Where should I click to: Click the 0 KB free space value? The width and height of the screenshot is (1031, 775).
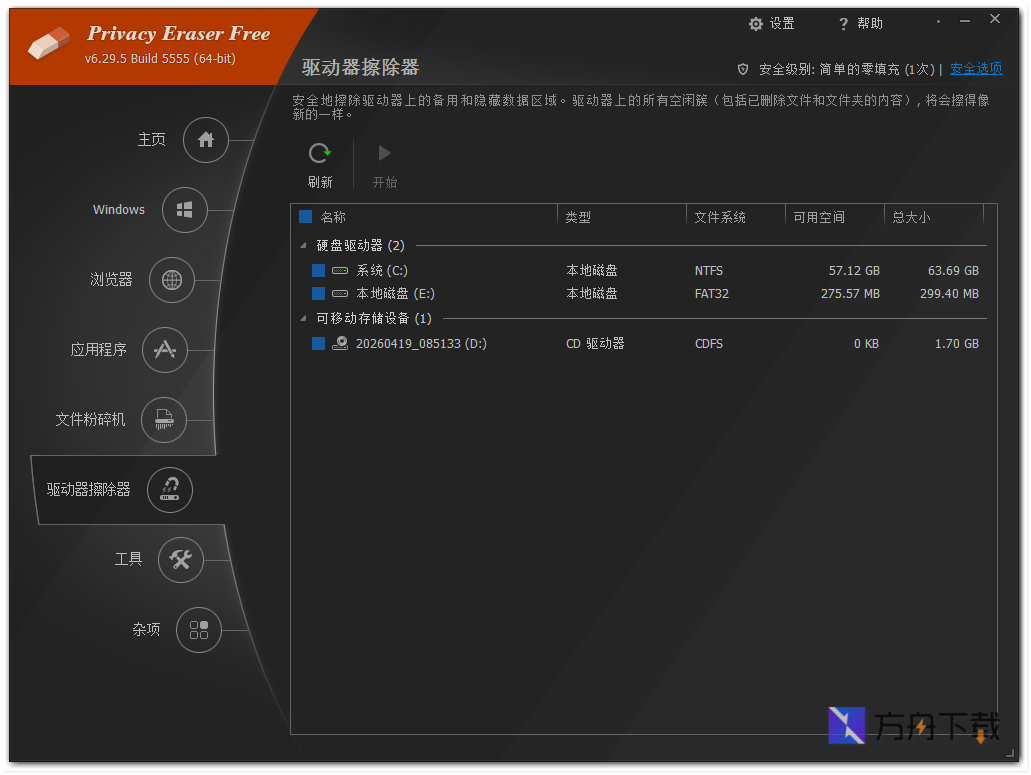867,344
